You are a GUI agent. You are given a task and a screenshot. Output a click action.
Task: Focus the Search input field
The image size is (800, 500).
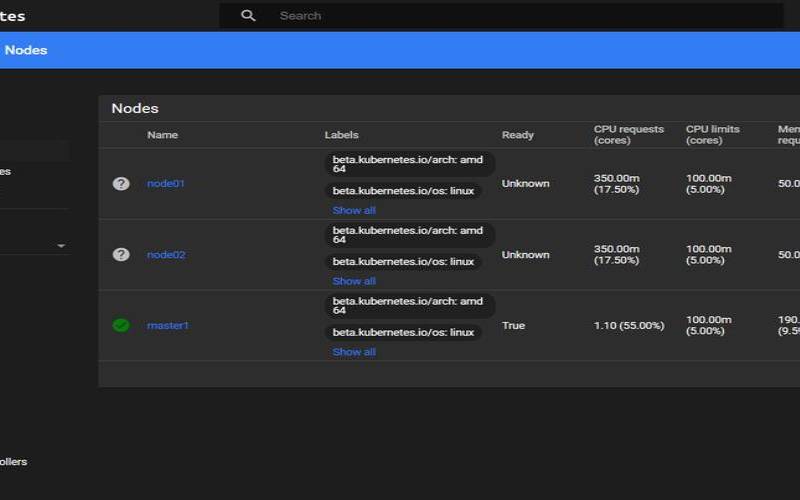(x=500, y=16)
